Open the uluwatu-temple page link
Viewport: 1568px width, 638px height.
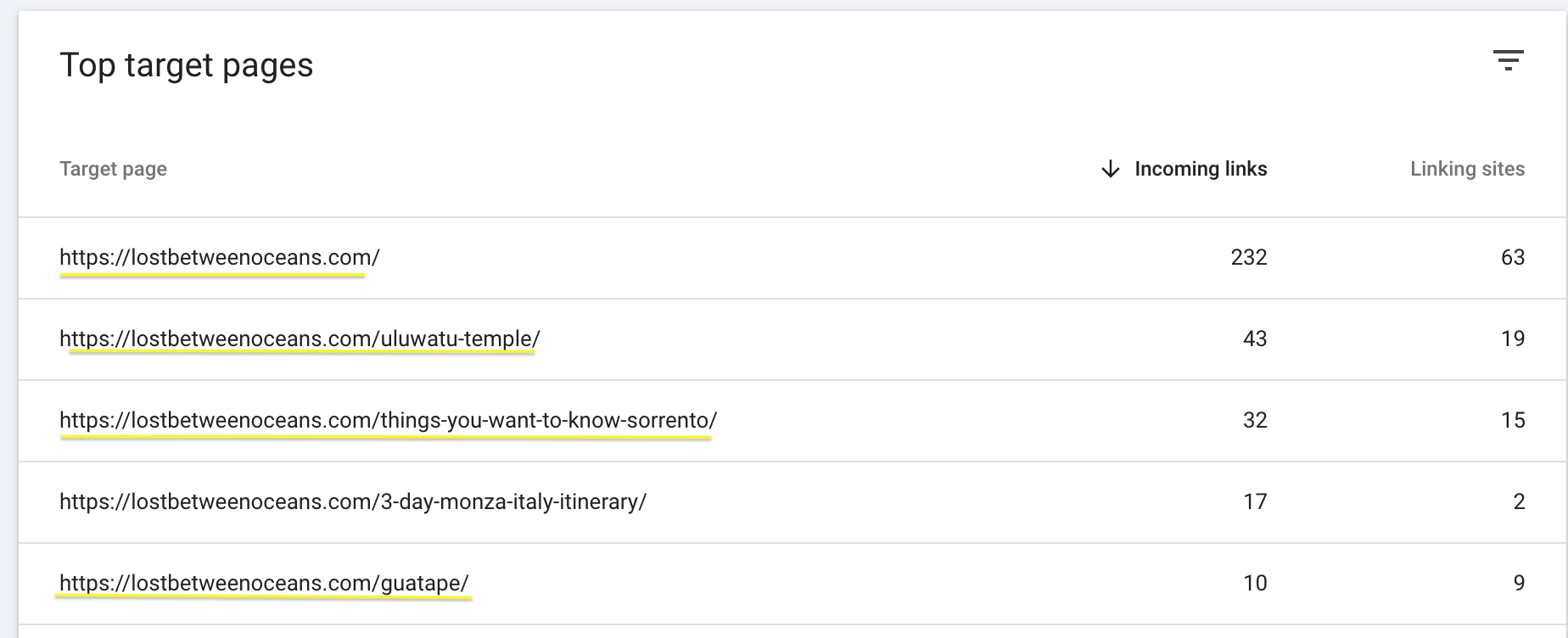300,339
